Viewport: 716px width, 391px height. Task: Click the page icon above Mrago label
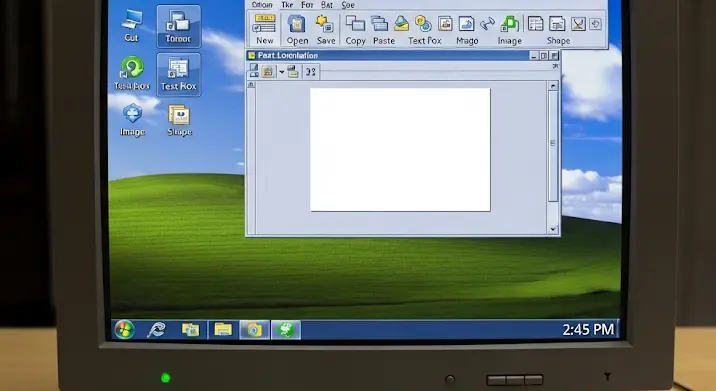pos(466,24)
